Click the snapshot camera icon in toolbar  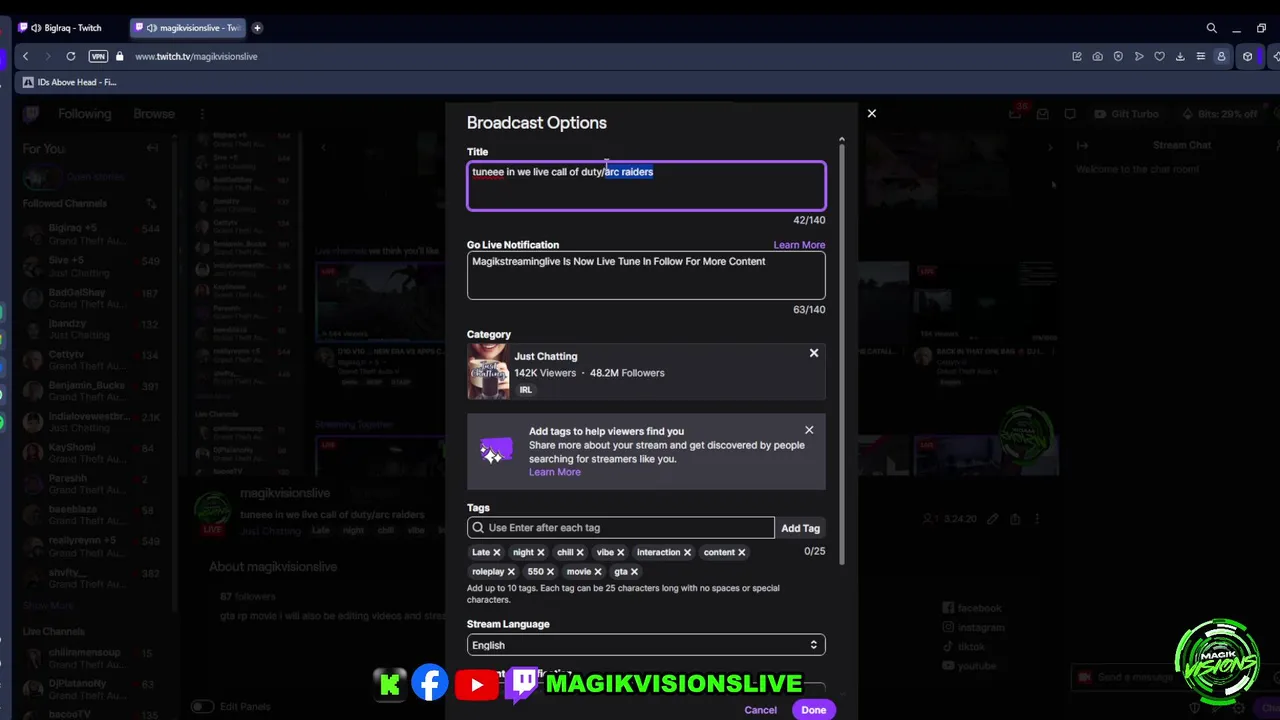point(1097,56)
